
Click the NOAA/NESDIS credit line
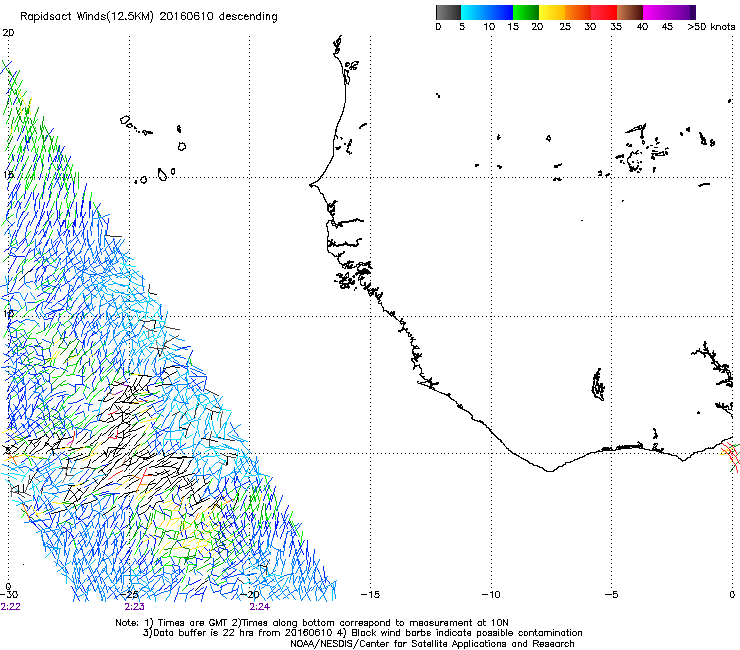(432, 644)
